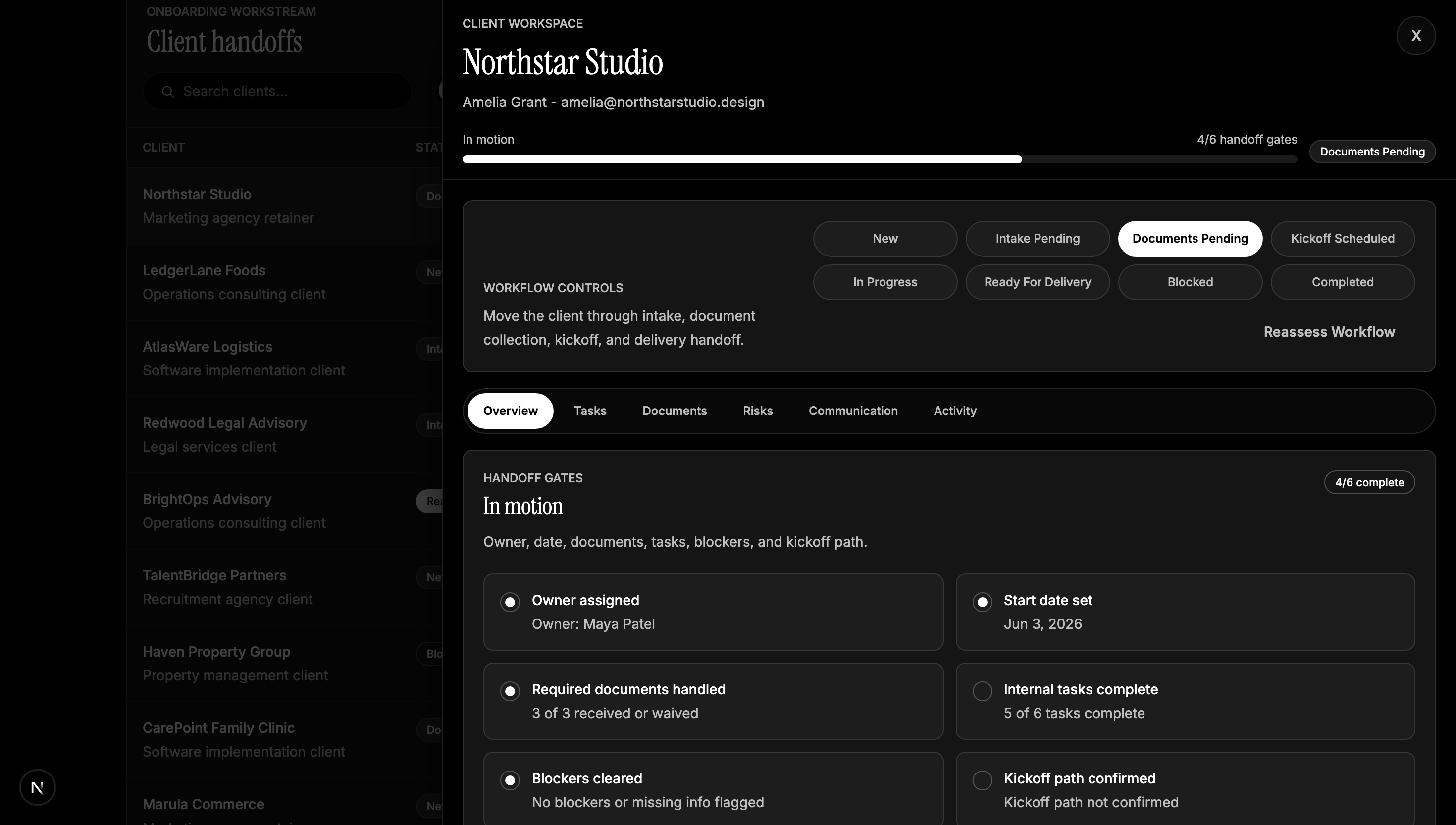Select Redwood Legal Advisory in client list
This screenshot has height=825, width=1456.
click(x=284, y=435)
